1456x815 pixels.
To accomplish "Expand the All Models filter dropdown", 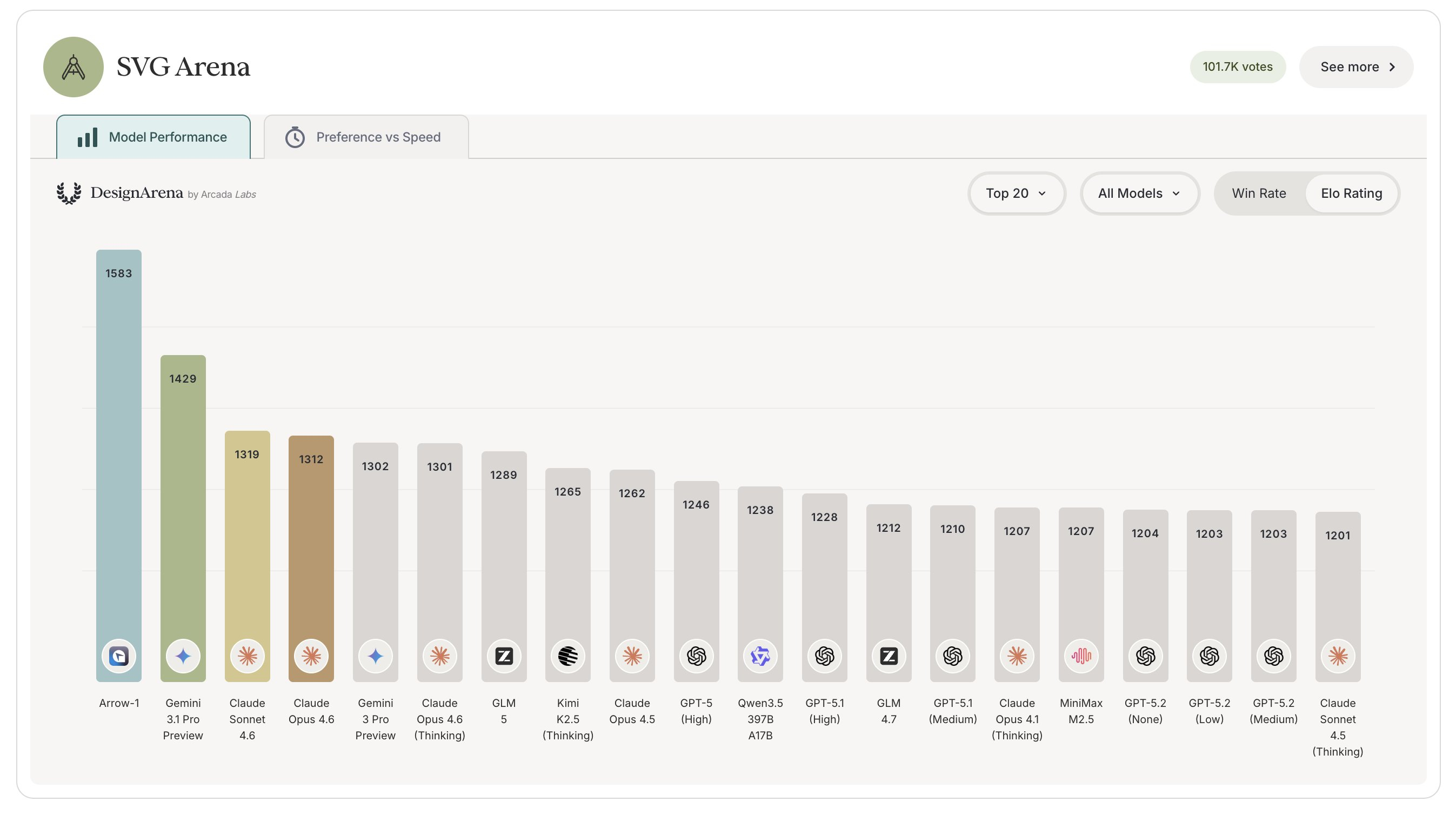I will (1139, 193).
